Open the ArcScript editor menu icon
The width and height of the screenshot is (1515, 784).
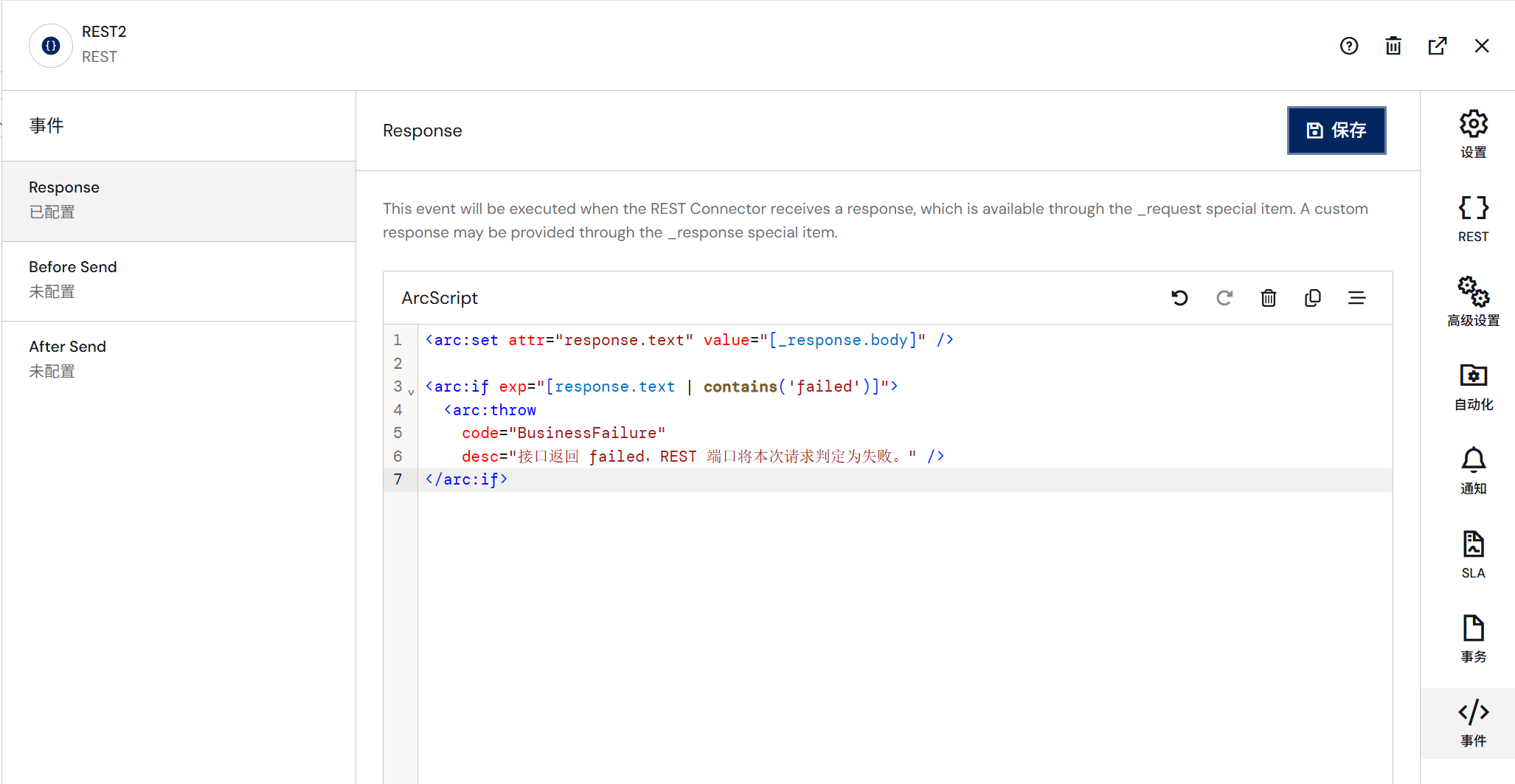point(1357,298)
